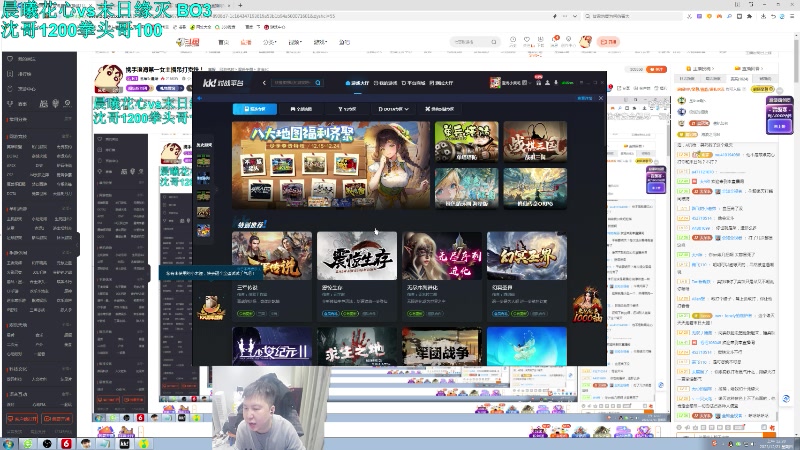Click the Huya site search box
800x450 pixels.
tap(474, 42)
